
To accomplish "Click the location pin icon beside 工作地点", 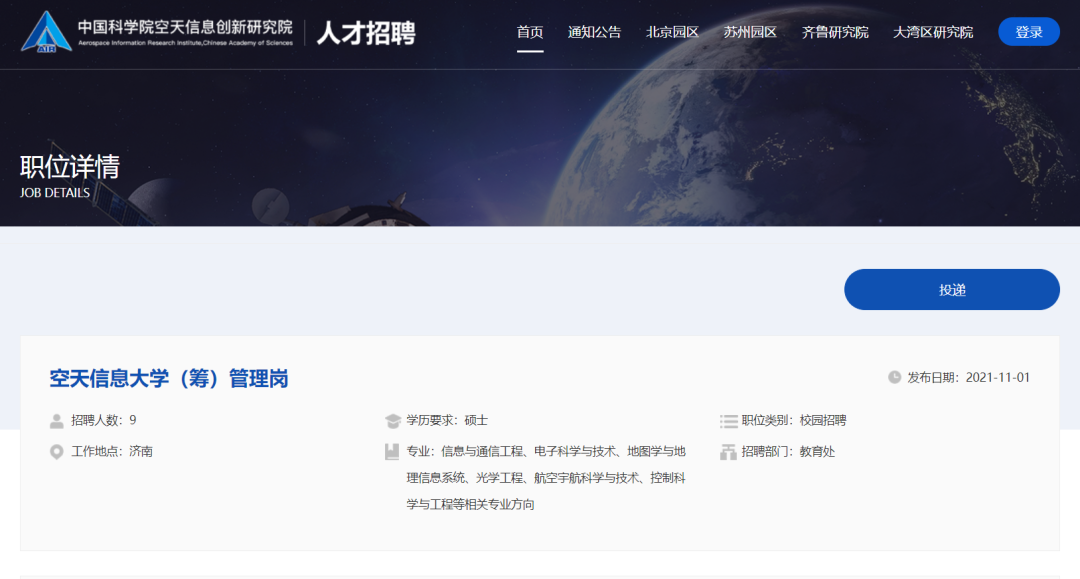I will pos(56,452).
